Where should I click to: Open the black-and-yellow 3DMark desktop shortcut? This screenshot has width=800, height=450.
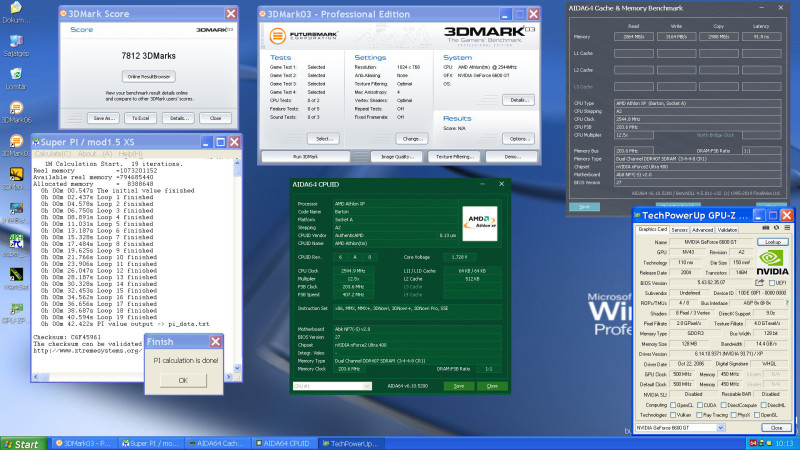16,179
